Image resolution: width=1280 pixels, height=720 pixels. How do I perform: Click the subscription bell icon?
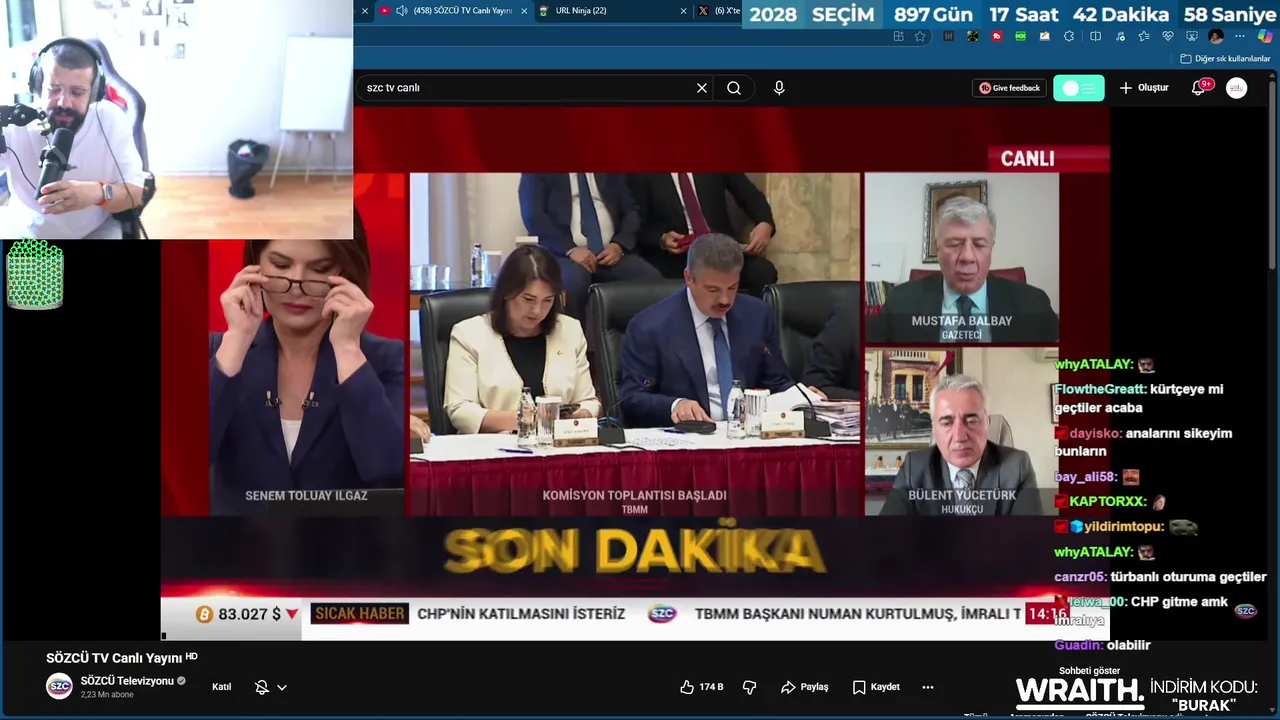click(x=261, y=687)
